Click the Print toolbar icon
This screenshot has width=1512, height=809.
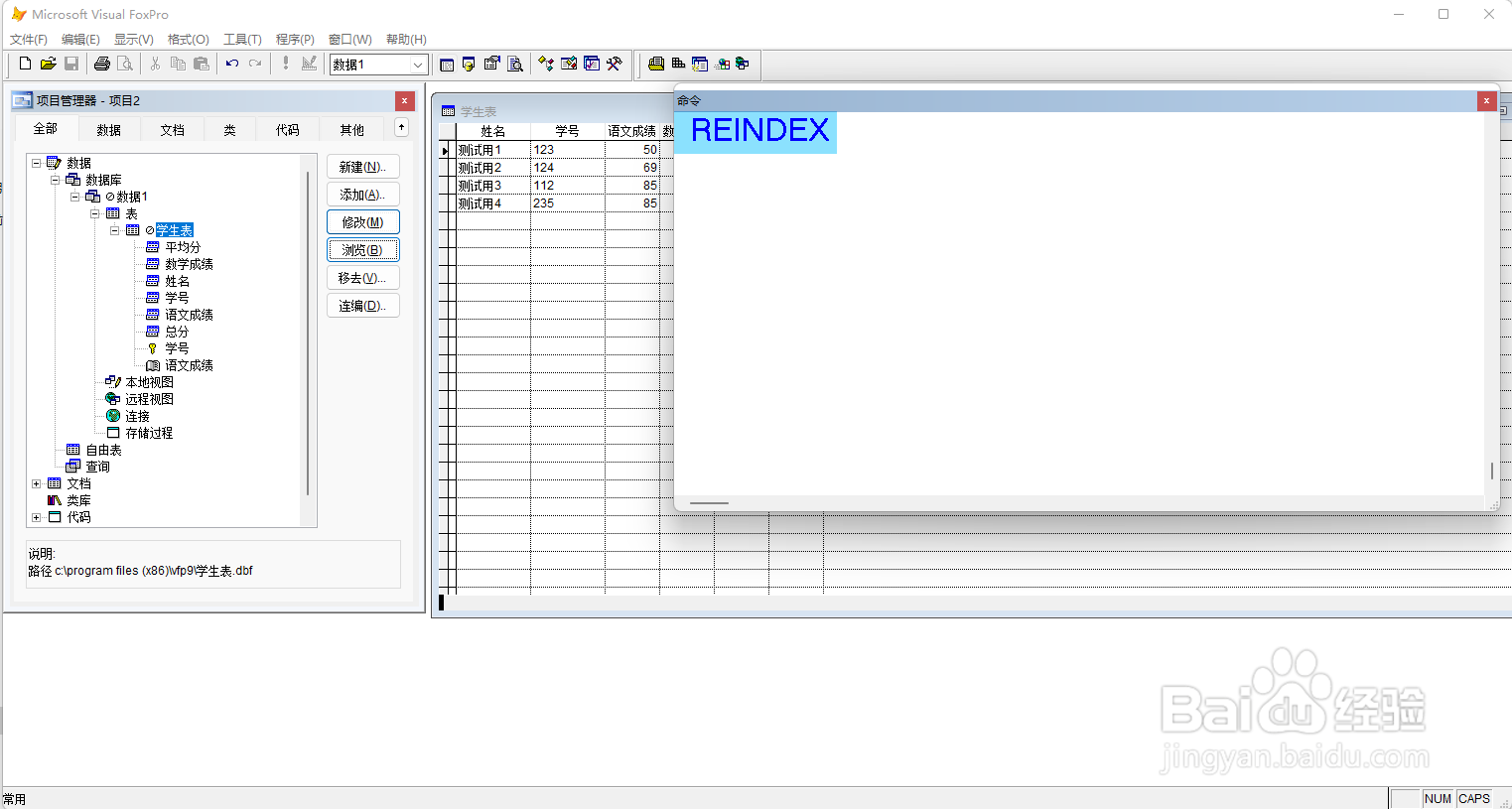[101, 64]
